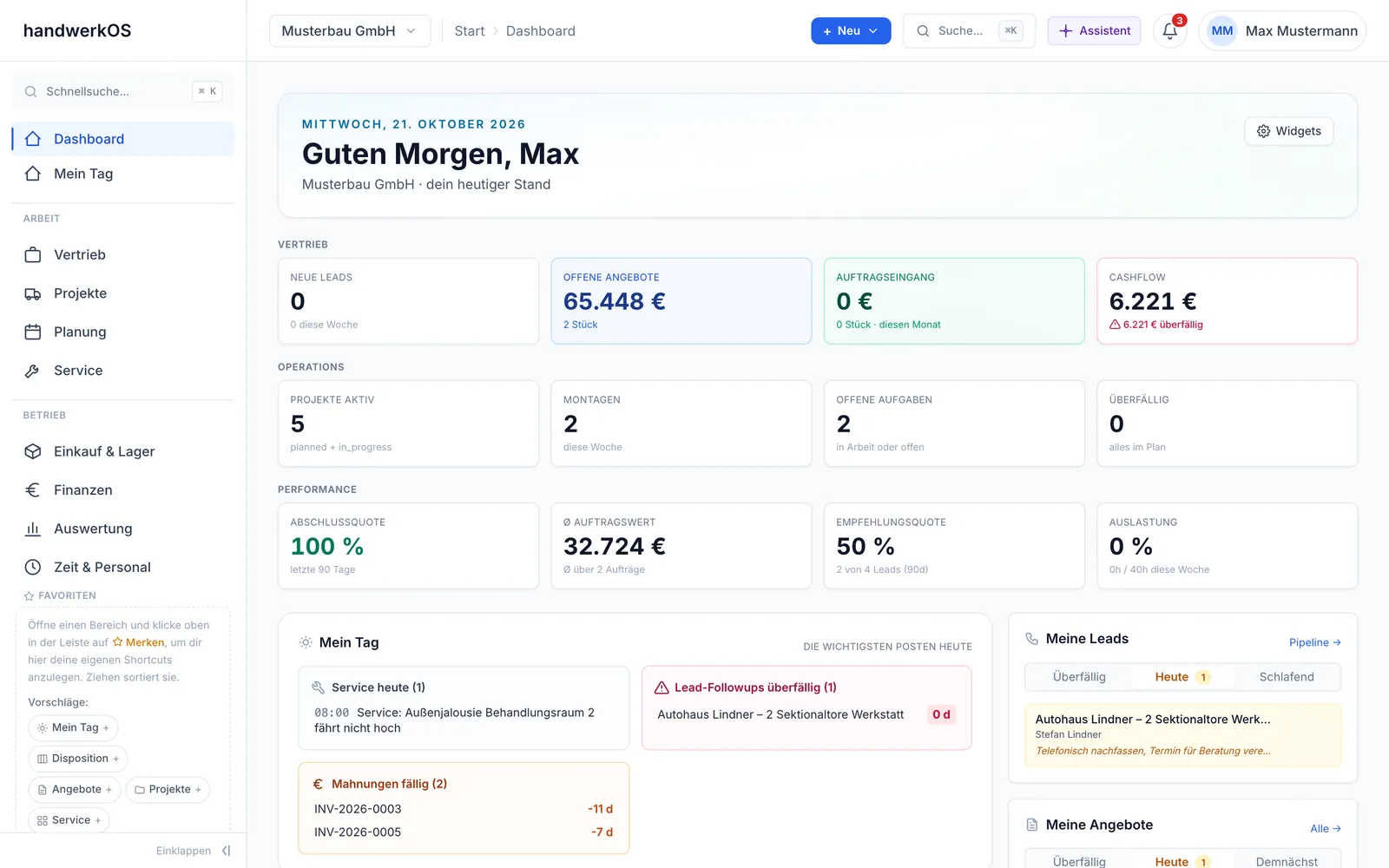Click the Projekte truck icon
This screenshot has height=868, width=1389.
33,293
